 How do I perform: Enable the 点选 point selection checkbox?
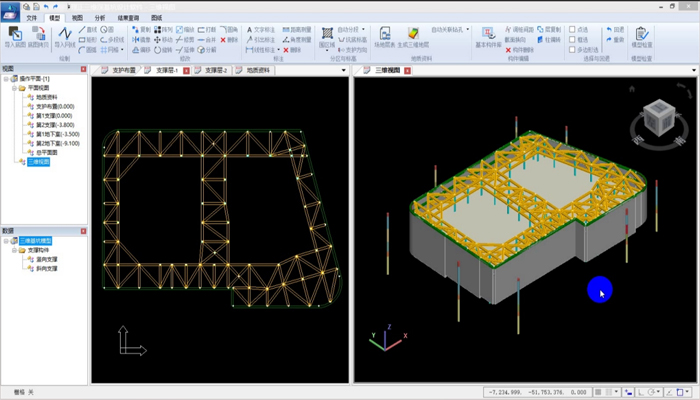tap(572, 30)
